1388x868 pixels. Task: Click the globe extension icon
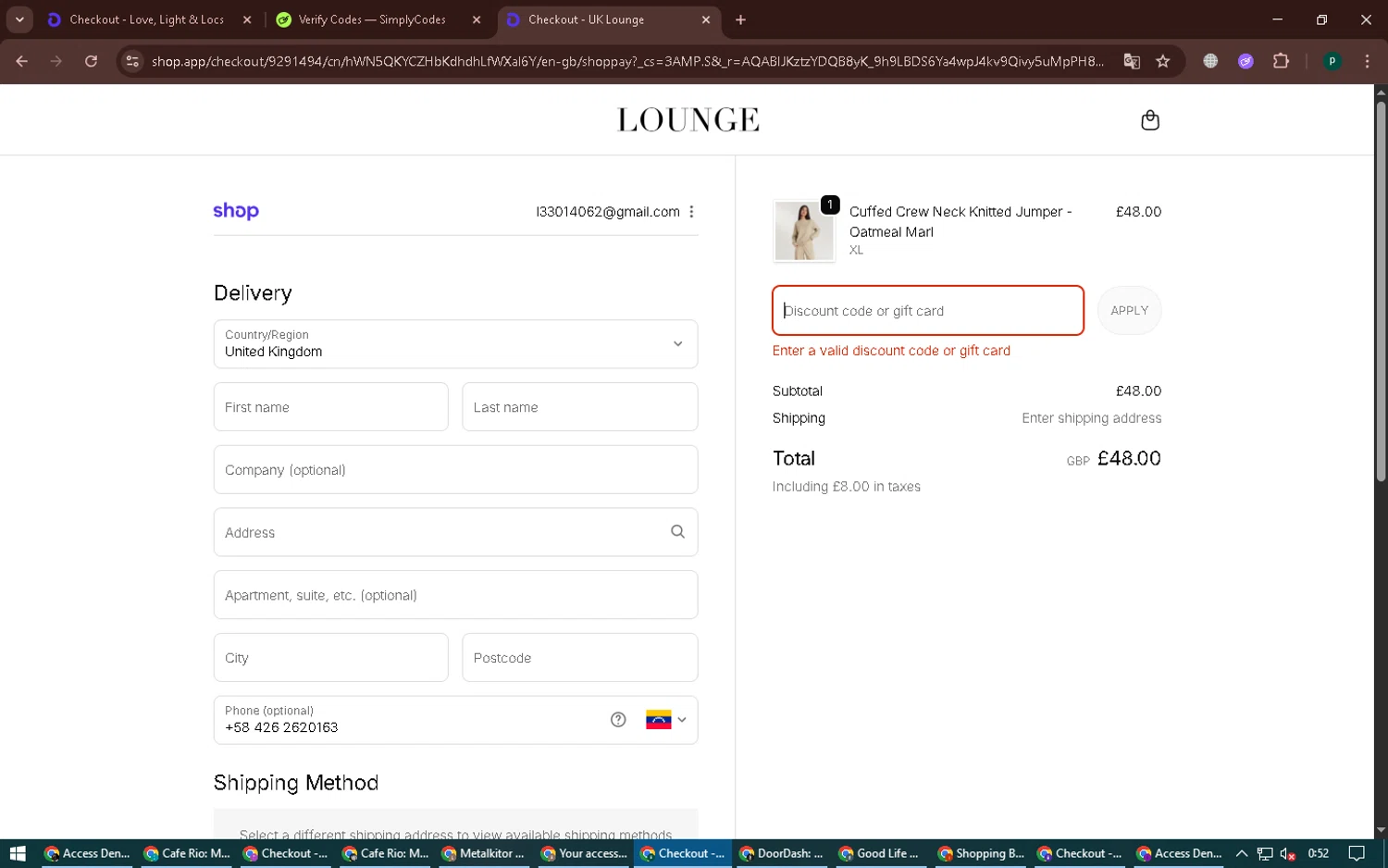1210,61
